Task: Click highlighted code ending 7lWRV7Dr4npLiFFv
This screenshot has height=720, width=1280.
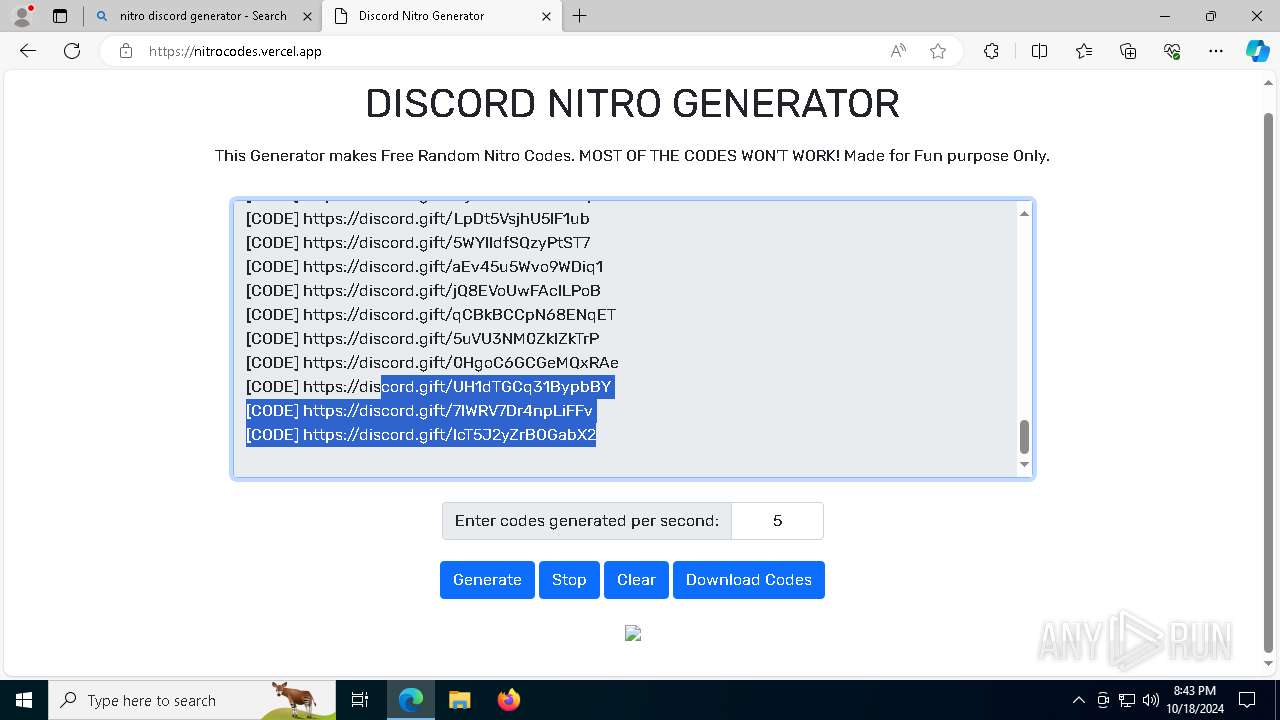Action: (420, 410)
